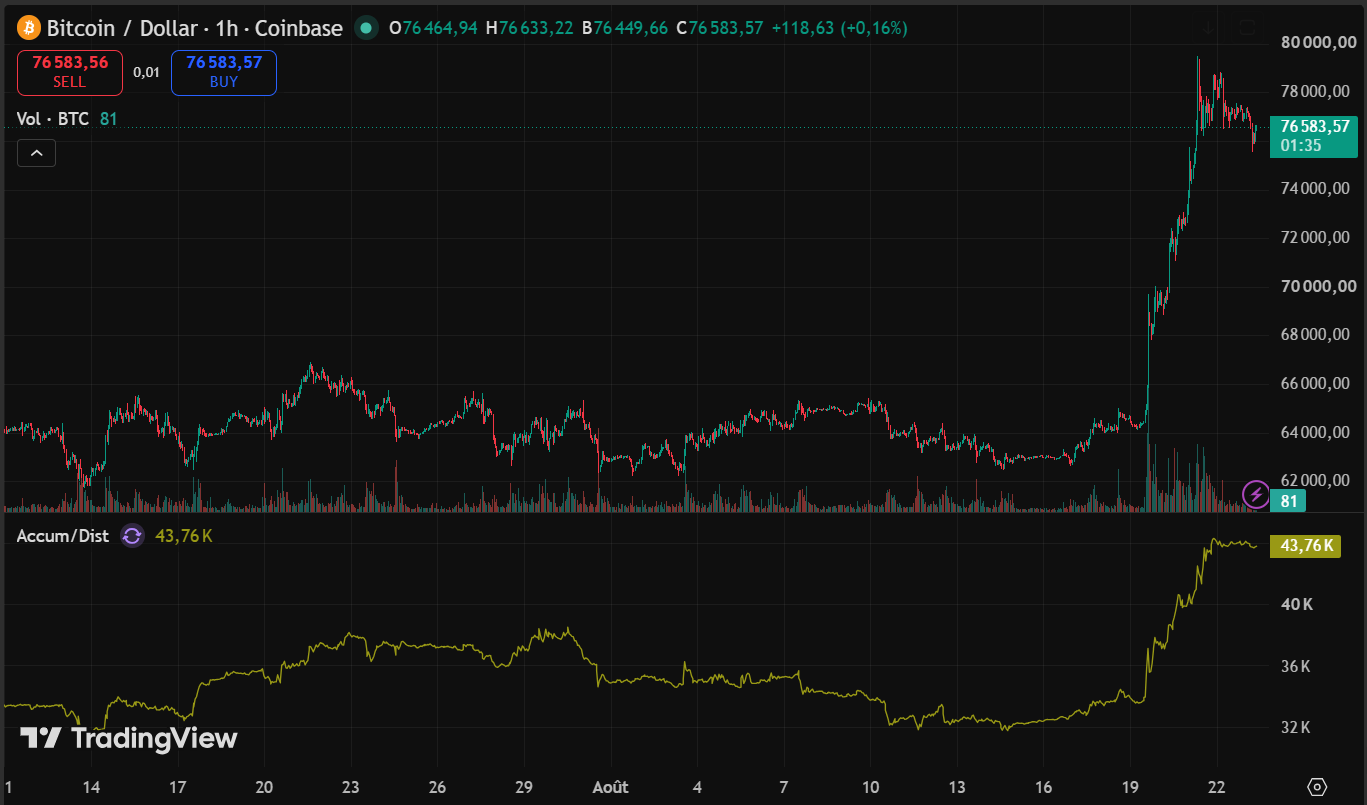Screen dimensions: 1367x805
Task: Click date 14 on the time axis
Action: (91, 787)
